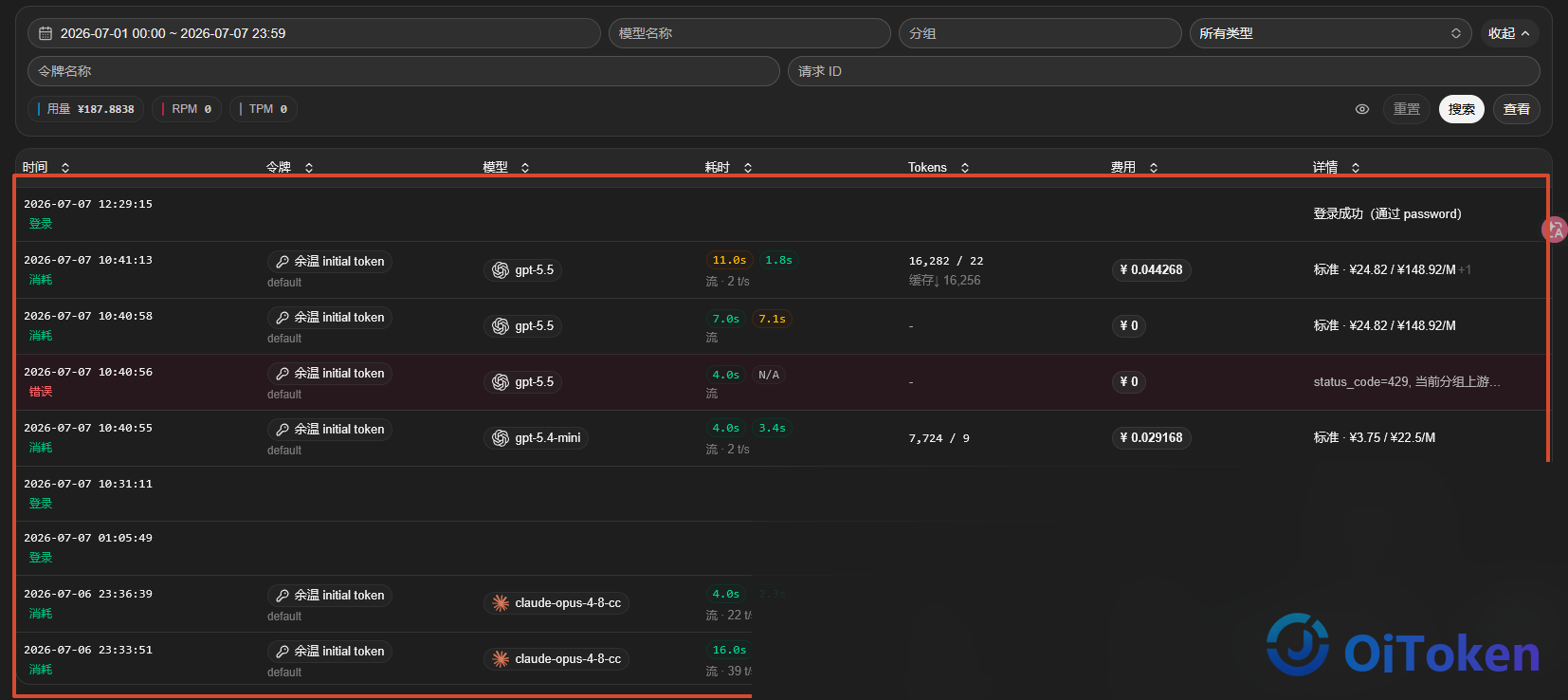This screenshot has height=700, width=1568.
Task: Click the ¥ 0.044268 cost tag
Action: coord(1151,270)
